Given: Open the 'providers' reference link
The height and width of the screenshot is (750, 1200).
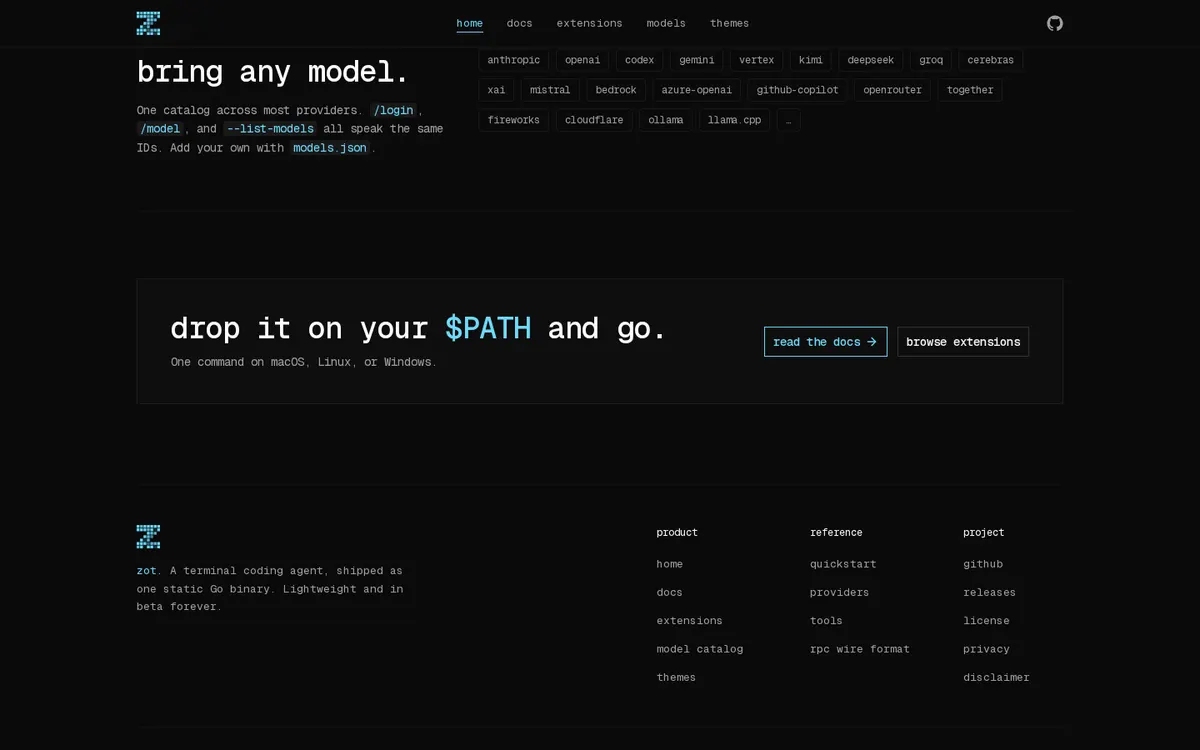Looking at the screenshot, I should (x=840, y=592).
